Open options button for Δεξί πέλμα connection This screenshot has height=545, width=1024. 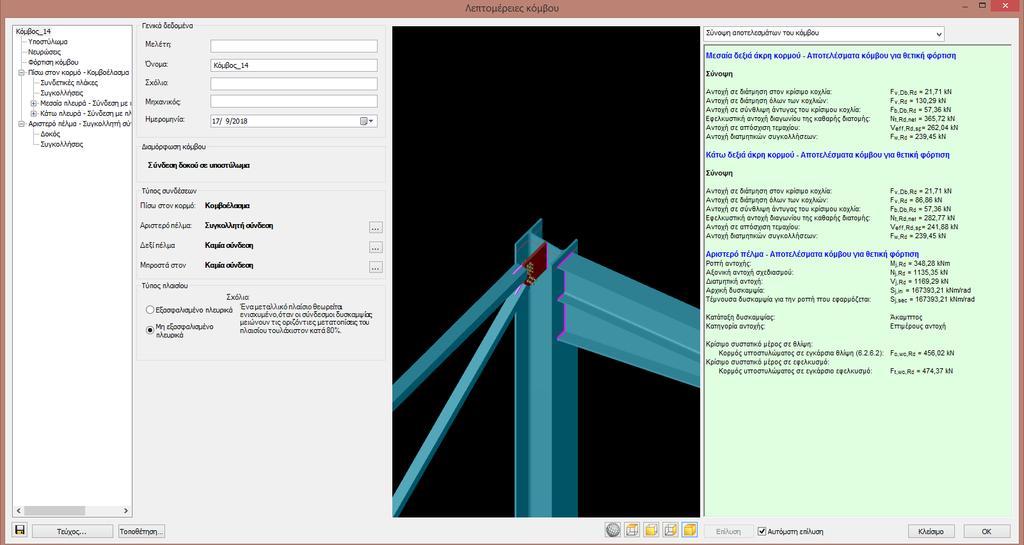tap(375, 247)
